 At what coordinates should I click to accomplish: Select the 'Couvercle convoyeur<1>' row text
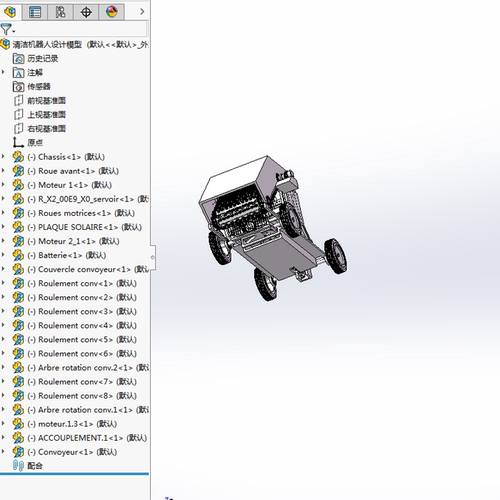coord(88,269)
